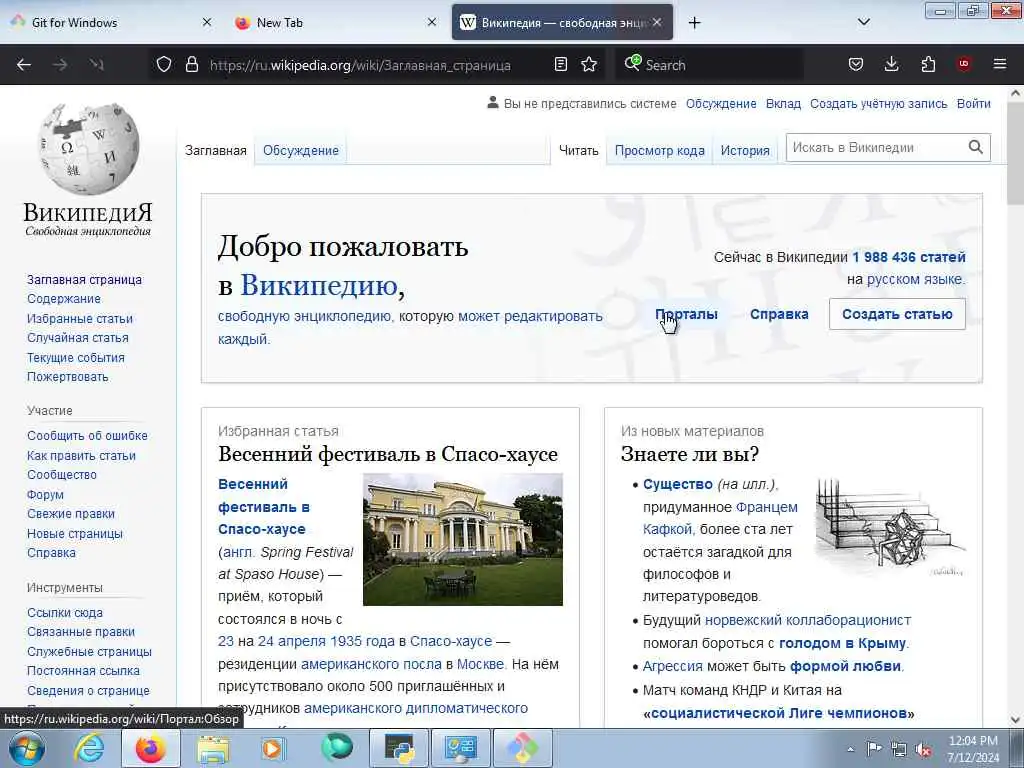Click the Википедию link in heading
The width and height of the screenshot is (1024, 768).
(x=319, y=285)
